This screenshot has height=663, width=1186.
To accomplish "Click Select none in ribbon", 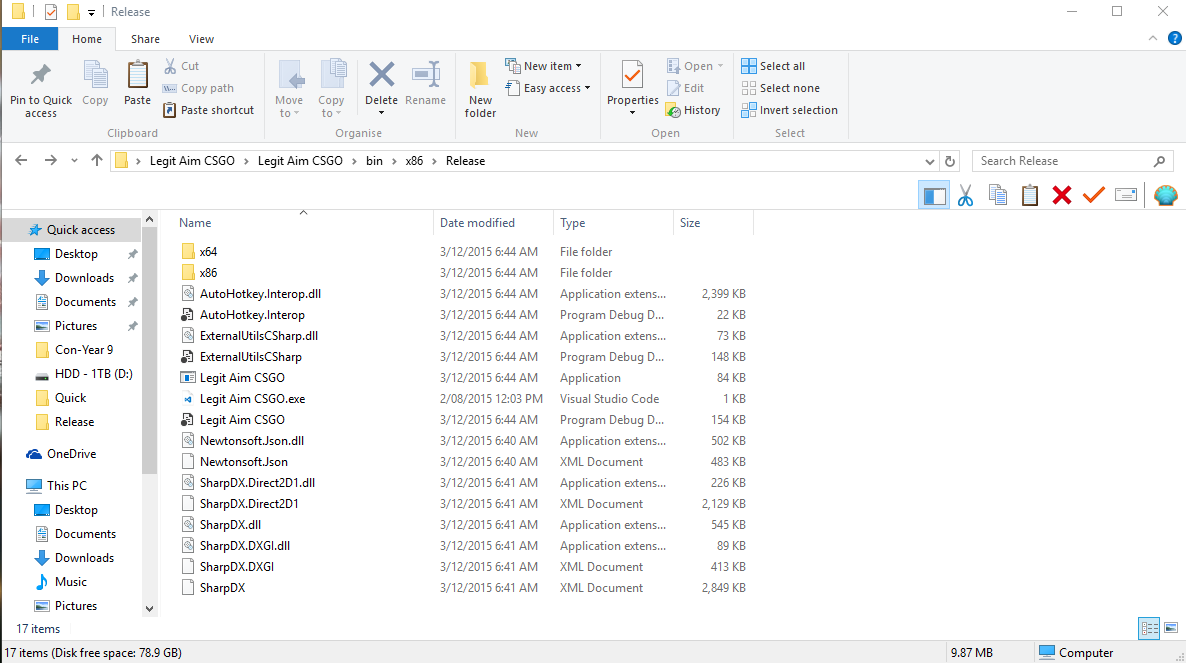I will [781, 88].
